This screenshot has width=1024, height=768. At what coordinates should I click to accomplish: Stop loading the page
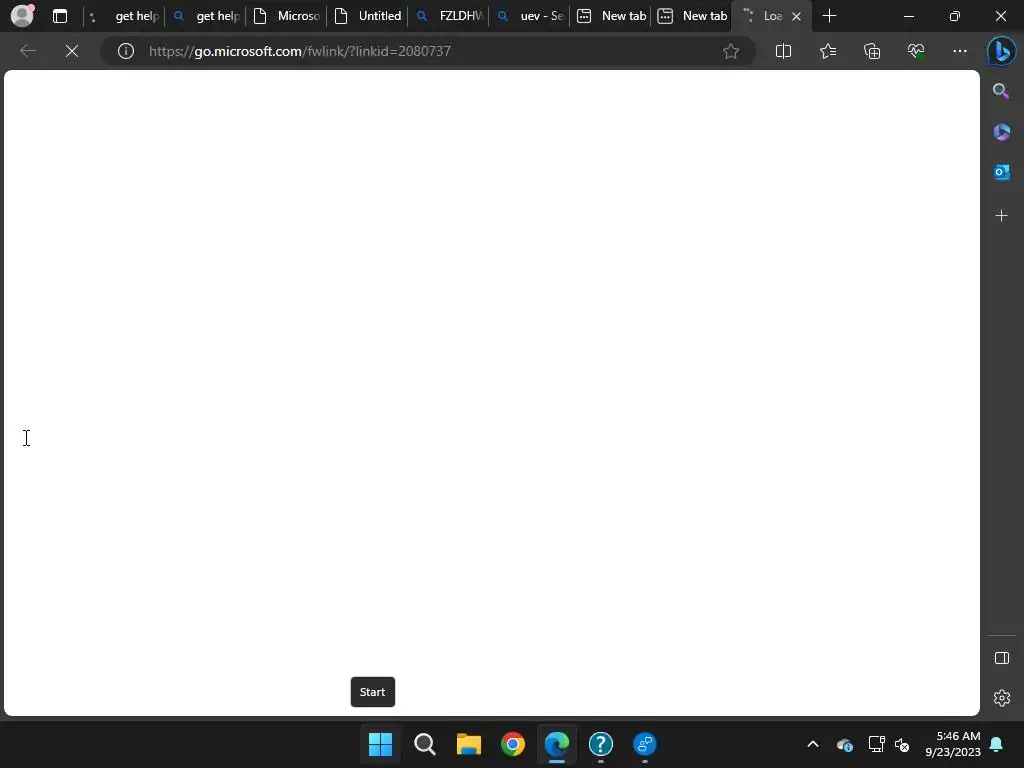coord(72,51)
